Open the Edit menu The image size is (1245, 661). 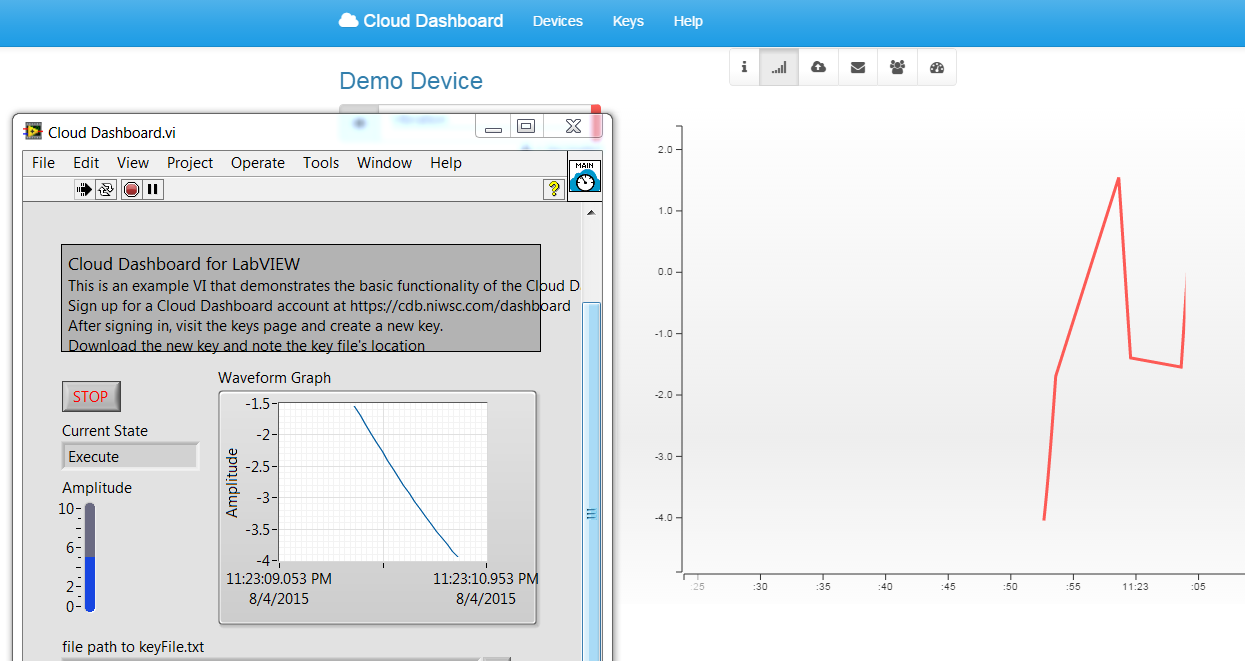click(x=86, y=163)
